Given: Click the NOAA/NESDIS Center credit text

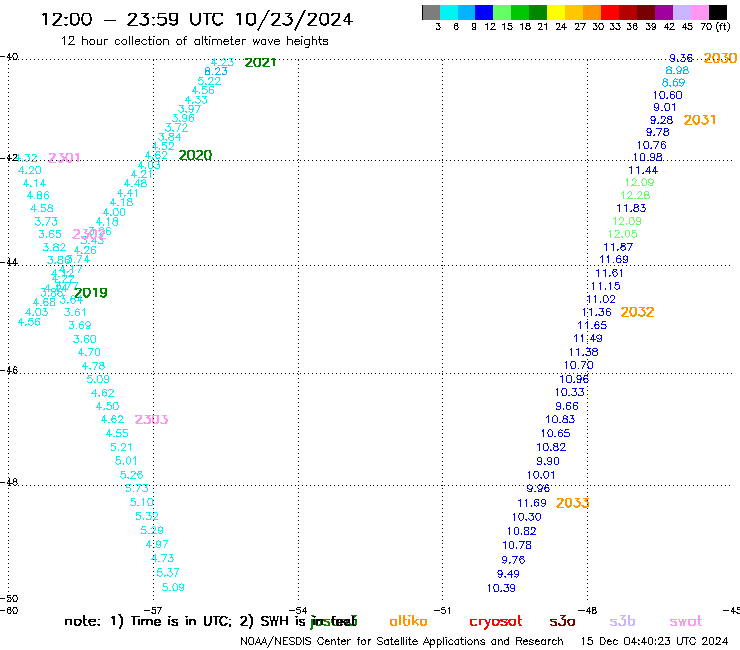Looking at the screenshot, I should [402, 641].
